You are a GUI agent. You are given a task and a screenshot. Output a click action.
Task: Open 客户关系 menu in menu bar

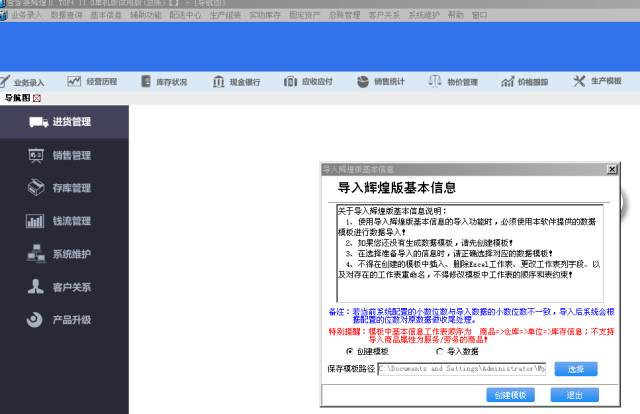pyautogui.click(x=384, y=15)
